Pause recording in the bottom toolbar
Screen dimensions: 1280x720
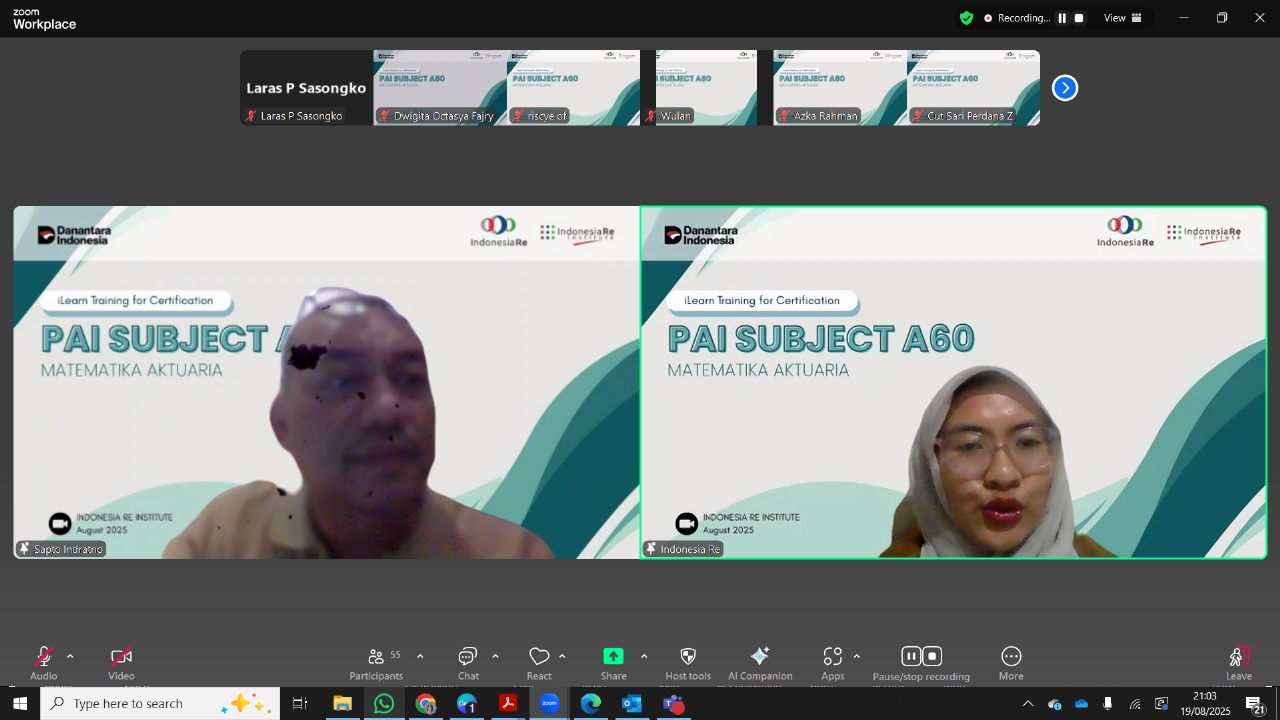click(x=911, y=657)
